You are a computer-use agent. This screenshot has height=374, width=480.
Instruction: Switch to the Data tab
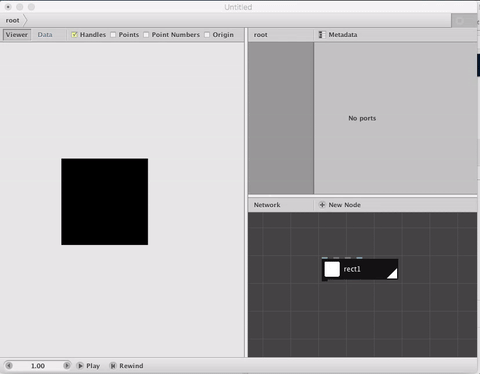pyautogui.click(x=45, y=35)
